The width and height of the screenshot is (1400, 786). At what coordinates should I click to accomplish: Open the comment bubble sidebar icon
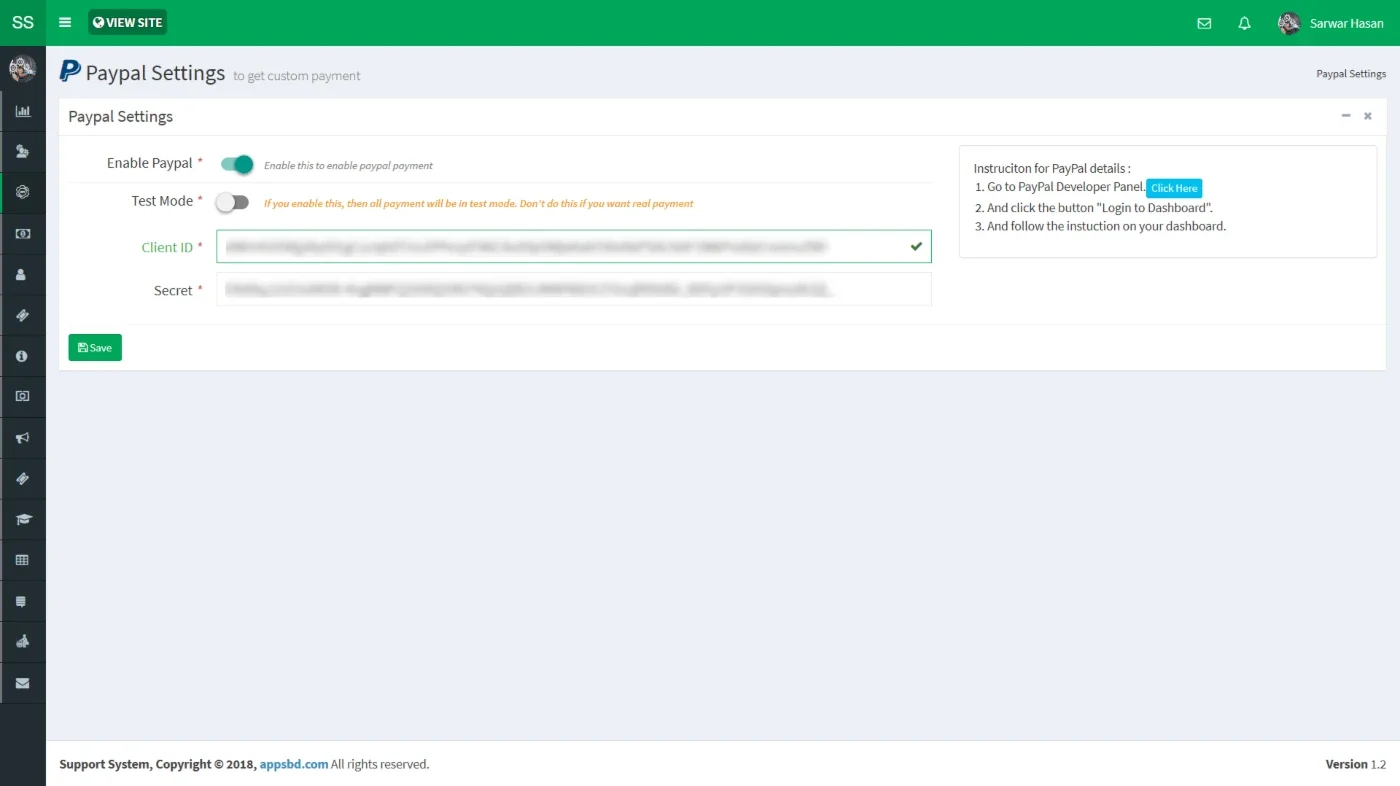tap(22, 602)
